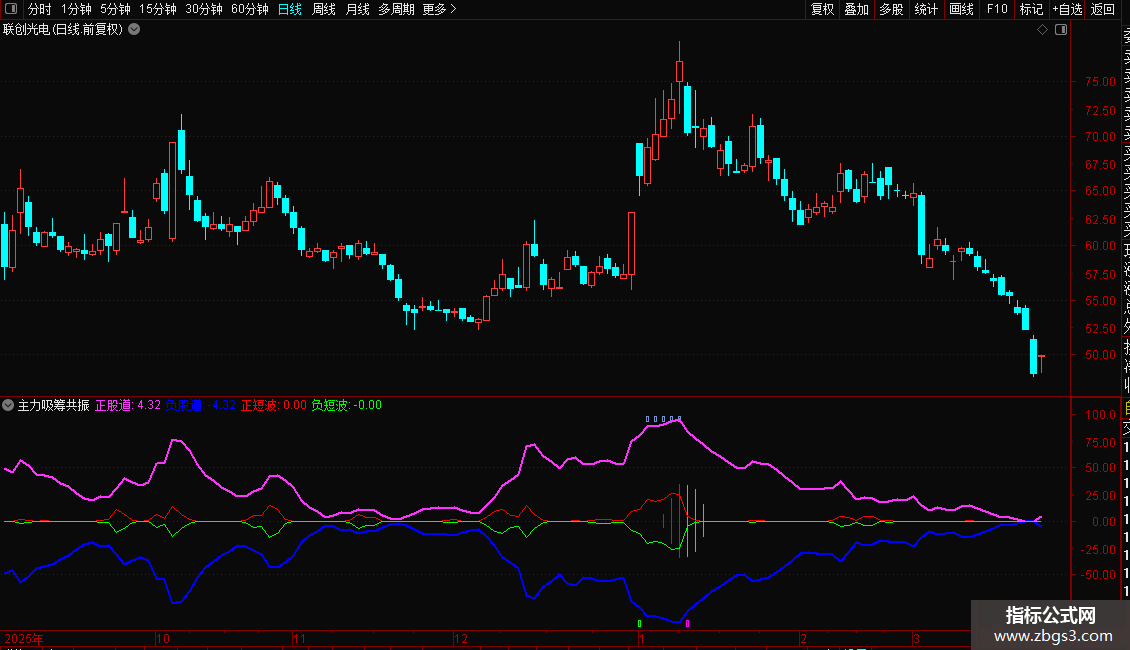Open the 画线 drawing tools

click(x=961, y=9)
